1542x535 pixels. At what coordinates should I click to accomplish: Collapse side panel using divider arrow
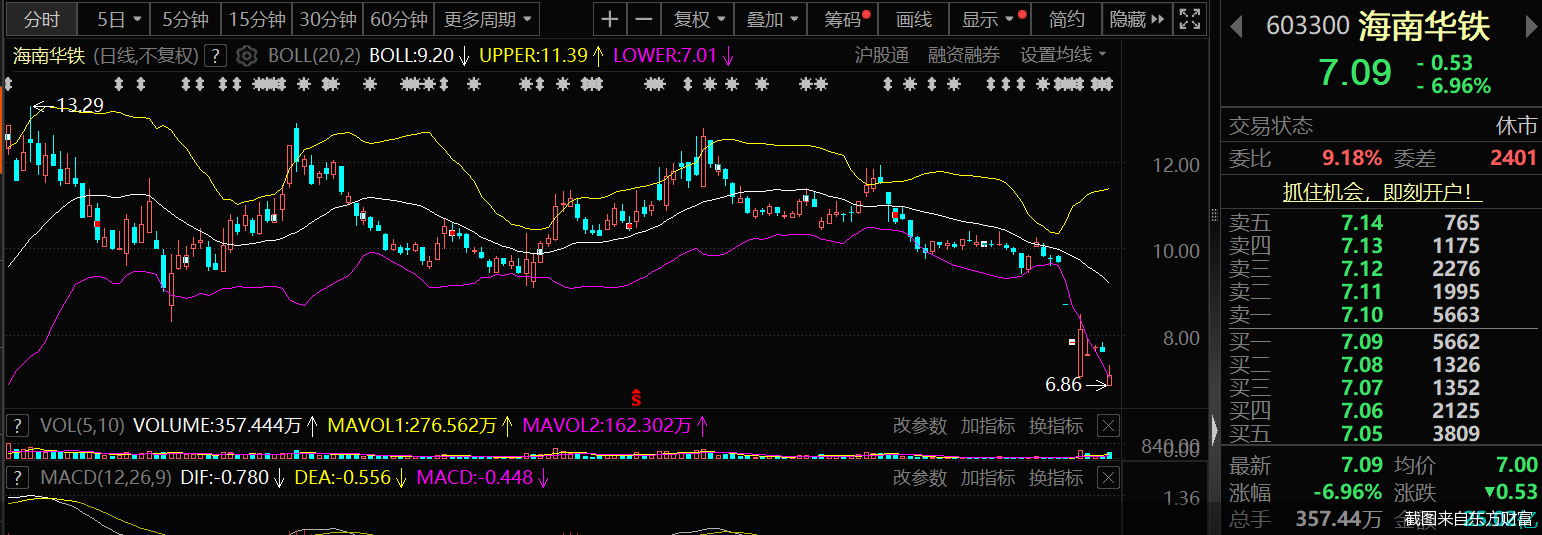click(1215, 430)
